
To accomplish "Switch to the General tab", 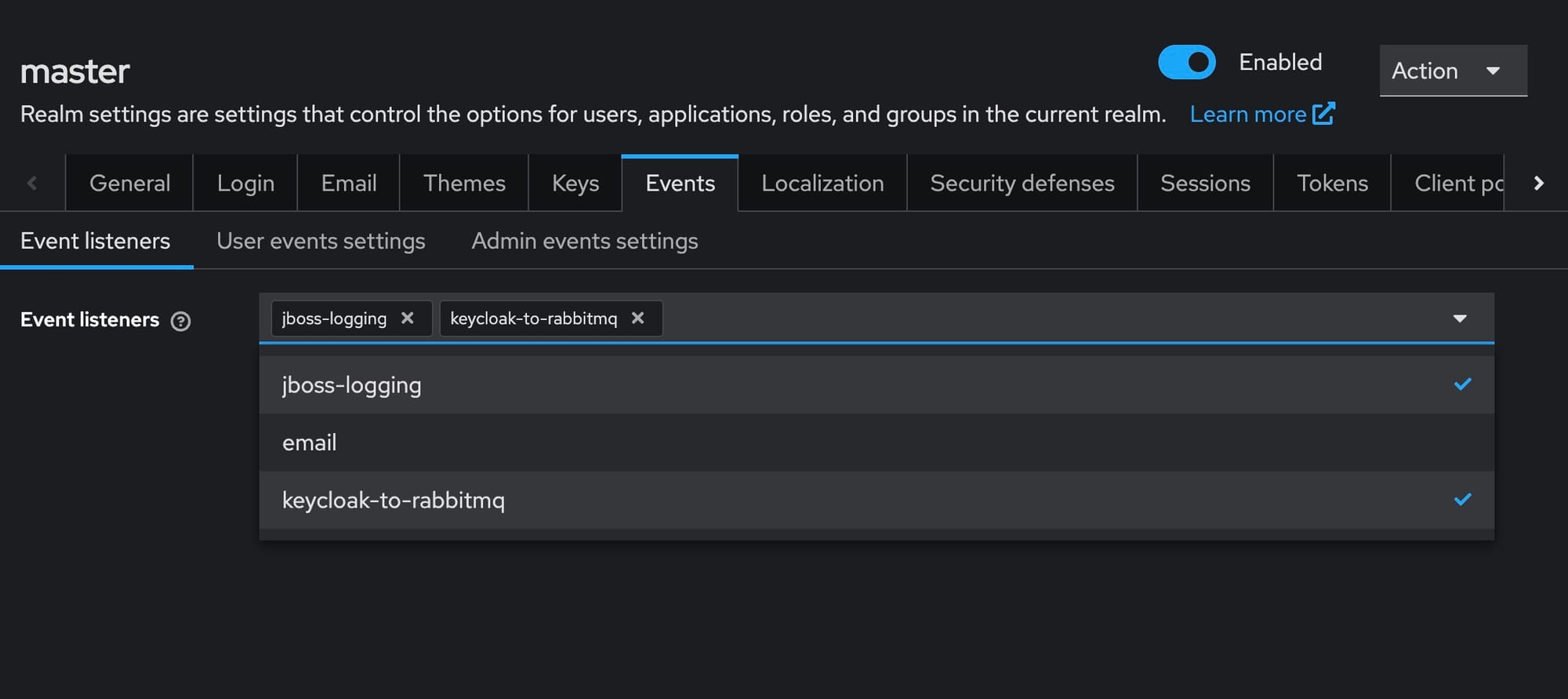I will [x=129, y=183].
